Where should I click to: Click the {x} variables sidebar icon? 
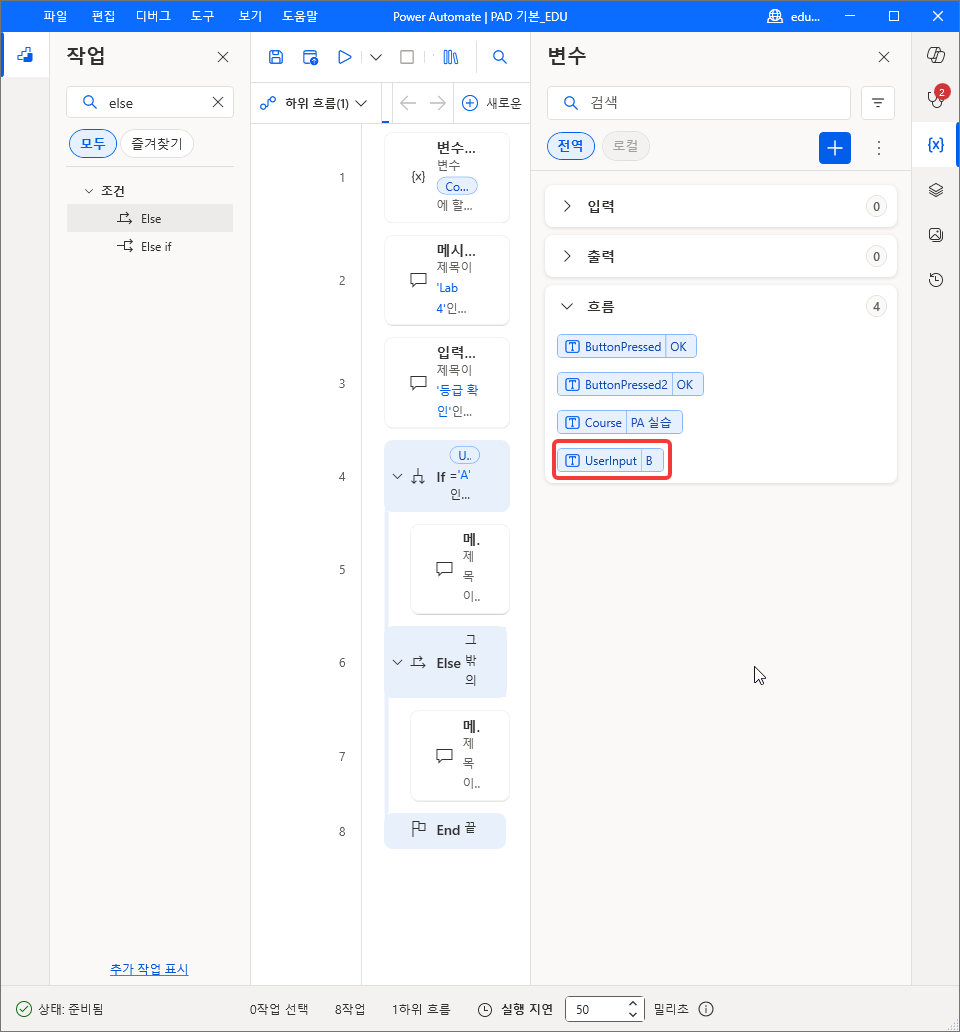(936, 145)
